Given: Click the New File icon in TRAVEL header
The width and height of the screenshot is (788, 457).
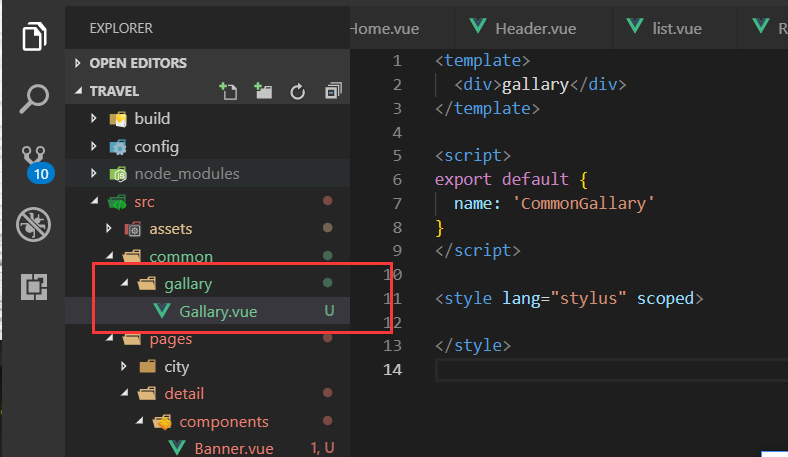Looking at the screenshot, I should [x=228, y=91].
